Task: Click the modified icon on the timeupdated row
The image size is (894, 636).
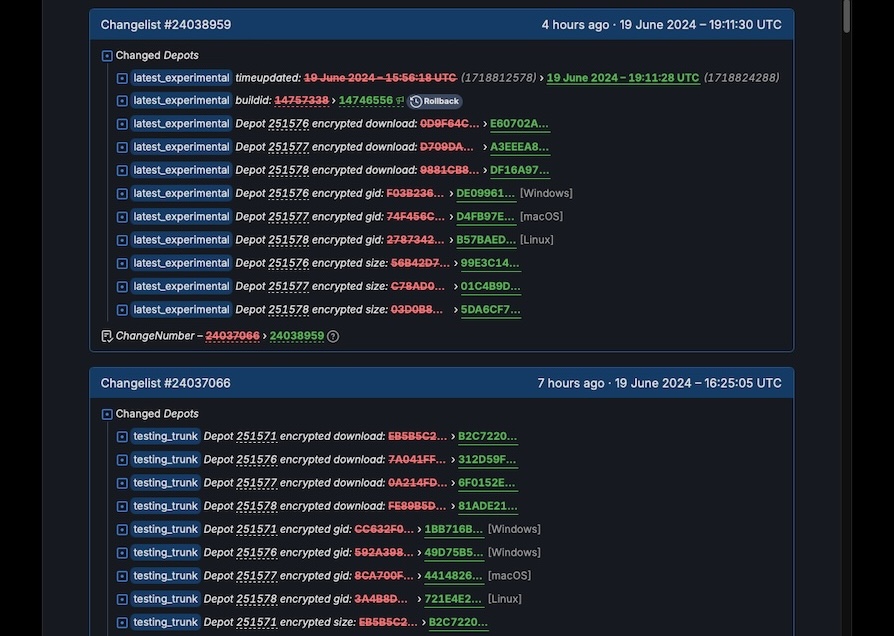Action: click(122, 78)
